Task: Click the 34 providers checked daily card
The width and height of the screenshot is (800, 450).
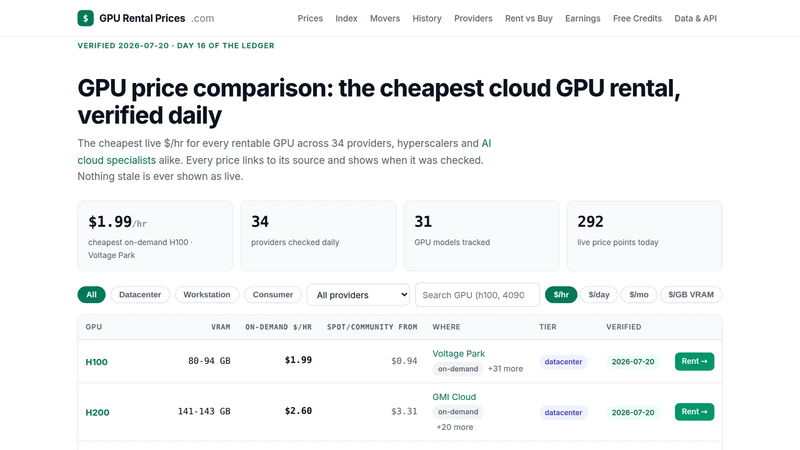Action: point(318,236)
